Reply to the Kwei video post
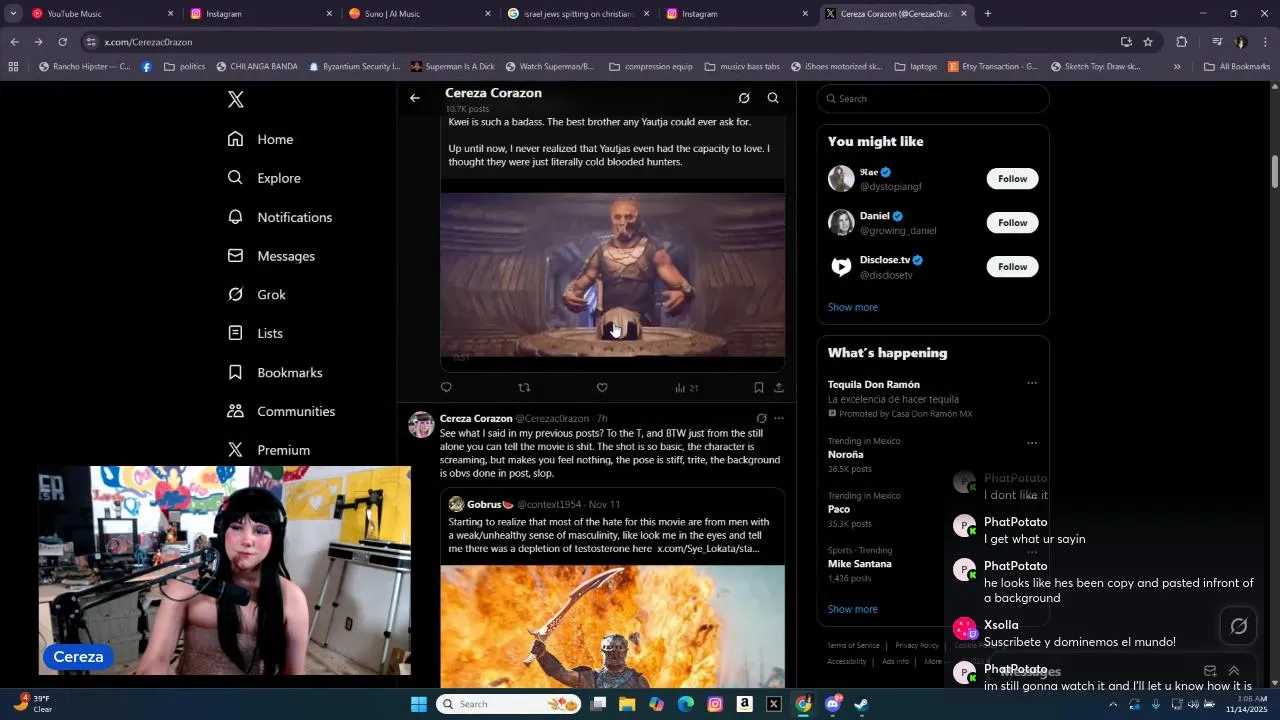 point(446,388)
